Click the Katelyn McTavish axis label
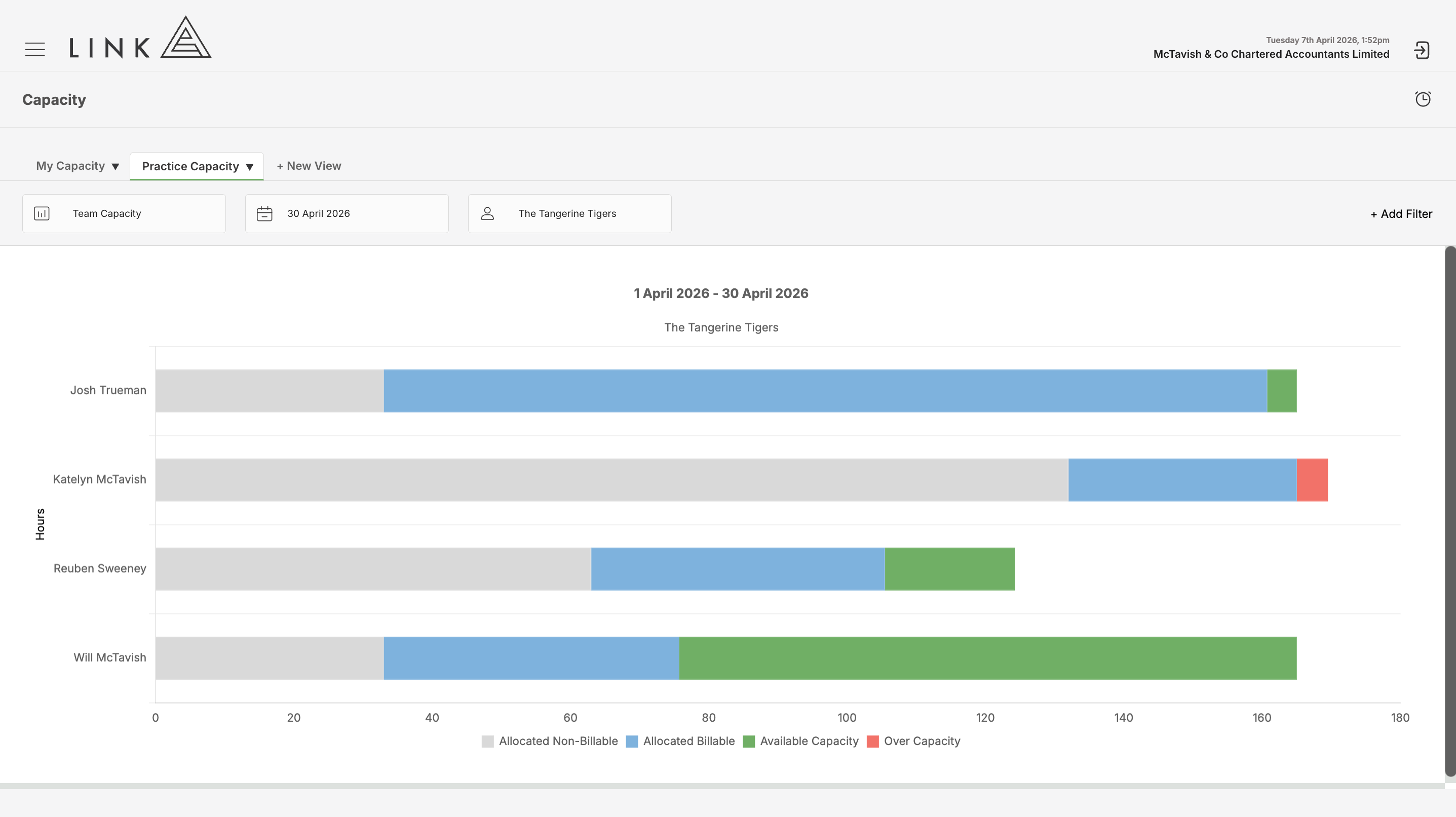Viewport: 1456px width, 817px height. tap(99, 479)
